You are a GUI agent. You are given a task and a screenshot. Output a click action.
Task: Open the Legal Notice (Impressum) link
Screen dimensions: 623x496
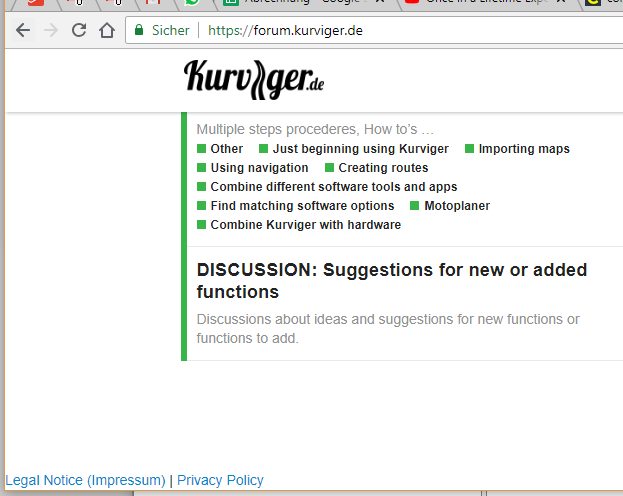[85, 480]
